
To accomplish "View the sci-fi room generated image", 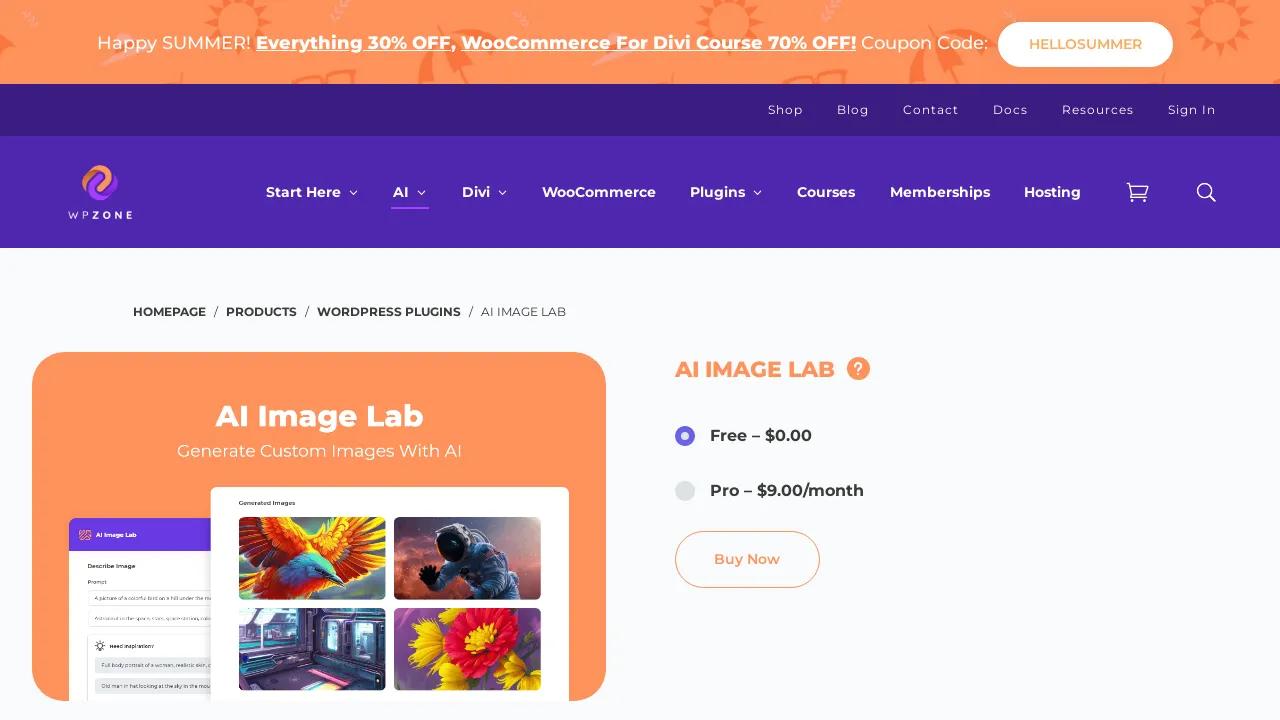I will tap(312, 649).
